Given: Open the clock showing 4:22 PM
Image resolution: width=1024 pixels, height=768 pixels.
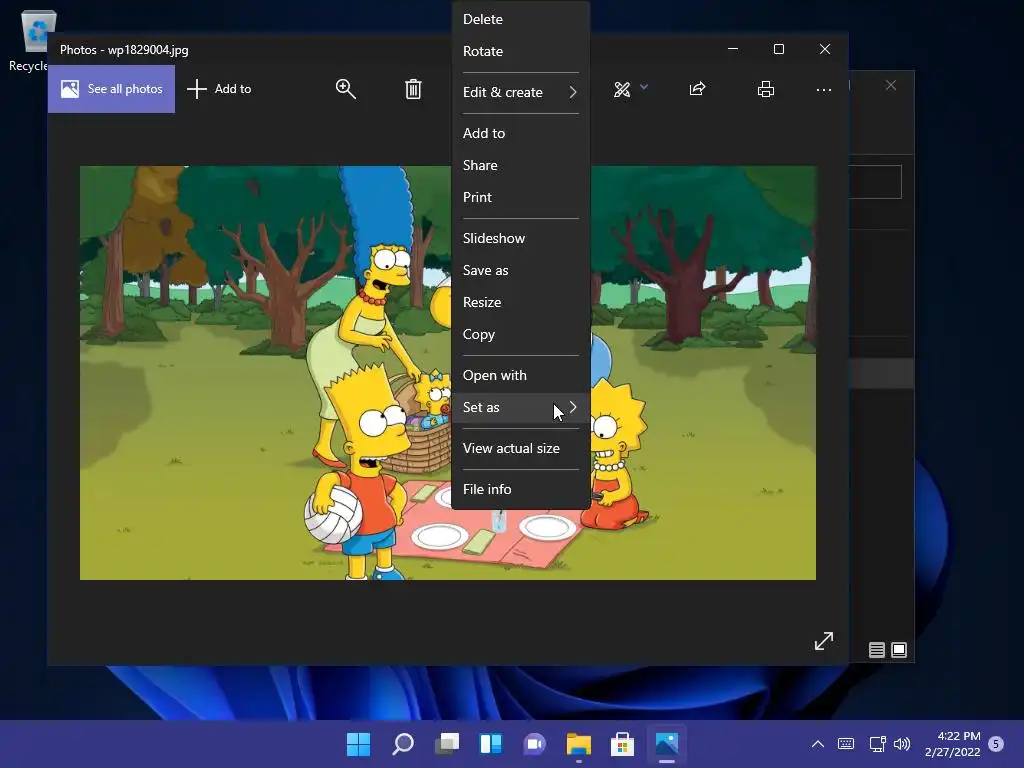Looking at the screenshot, I should point(952,744).
